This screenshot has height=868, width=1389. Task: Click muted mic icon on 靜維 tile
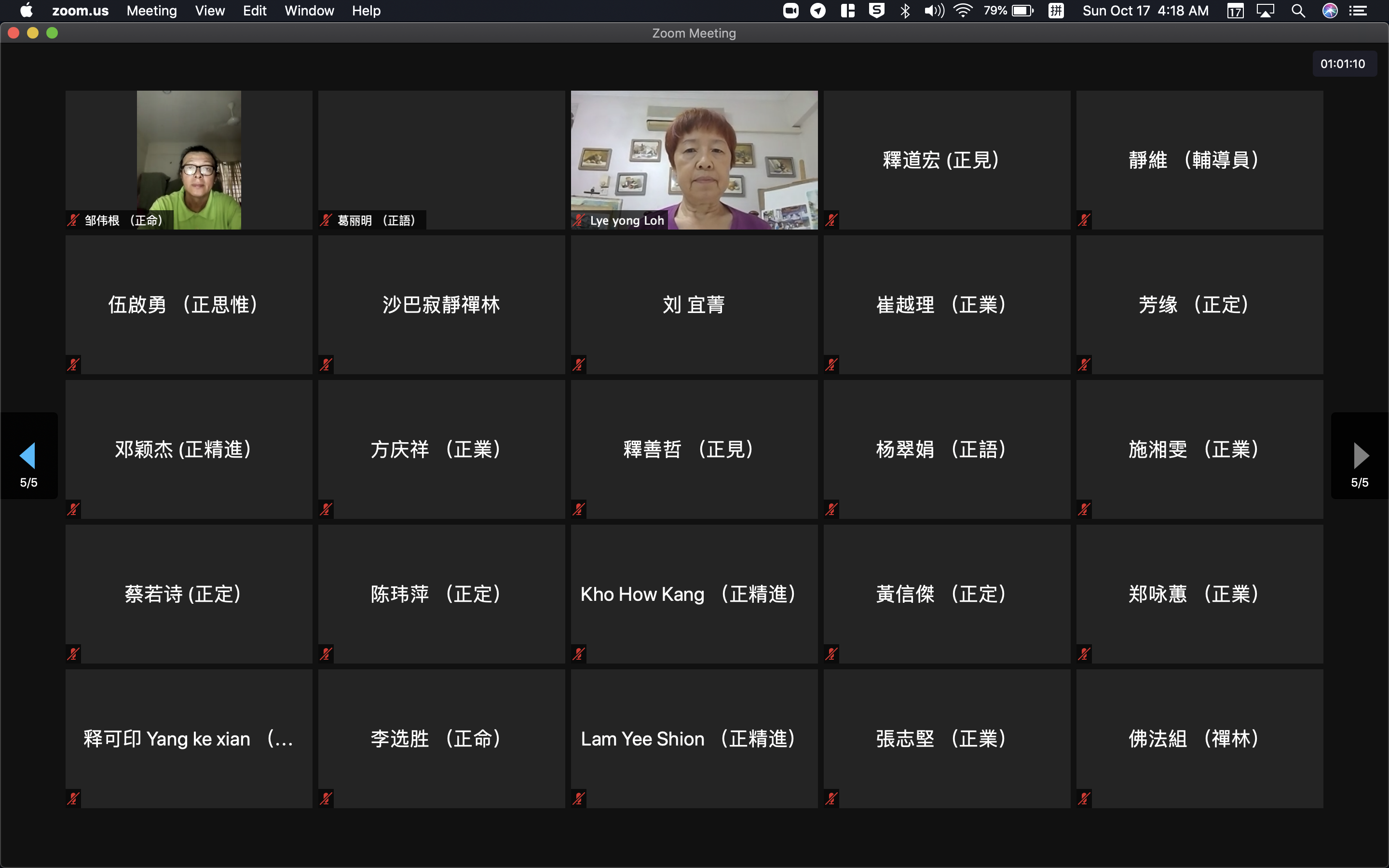click(x=1084, y=220)
